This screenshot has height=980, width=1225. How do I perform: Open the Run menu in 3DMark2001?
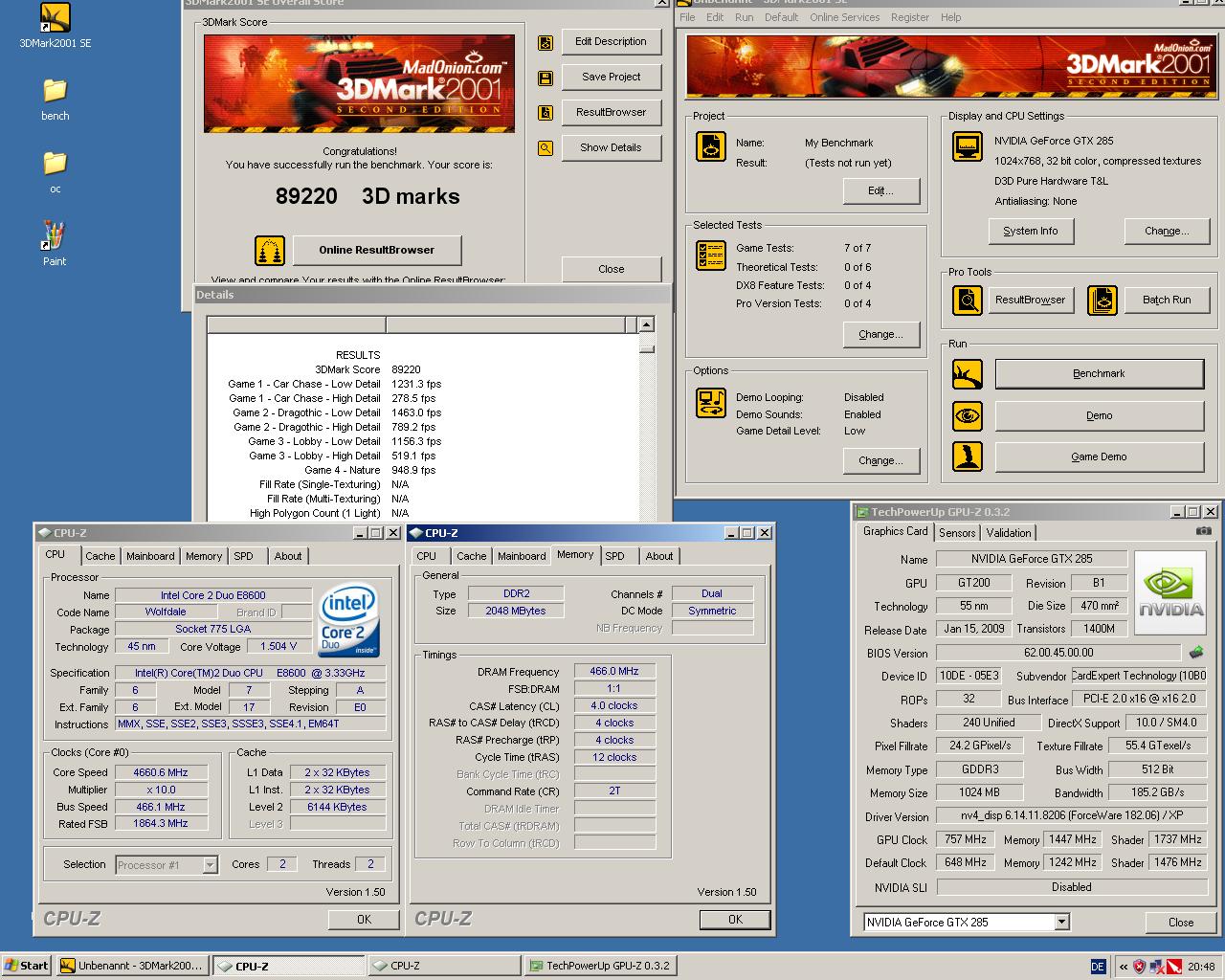click(x=744, y=17)
